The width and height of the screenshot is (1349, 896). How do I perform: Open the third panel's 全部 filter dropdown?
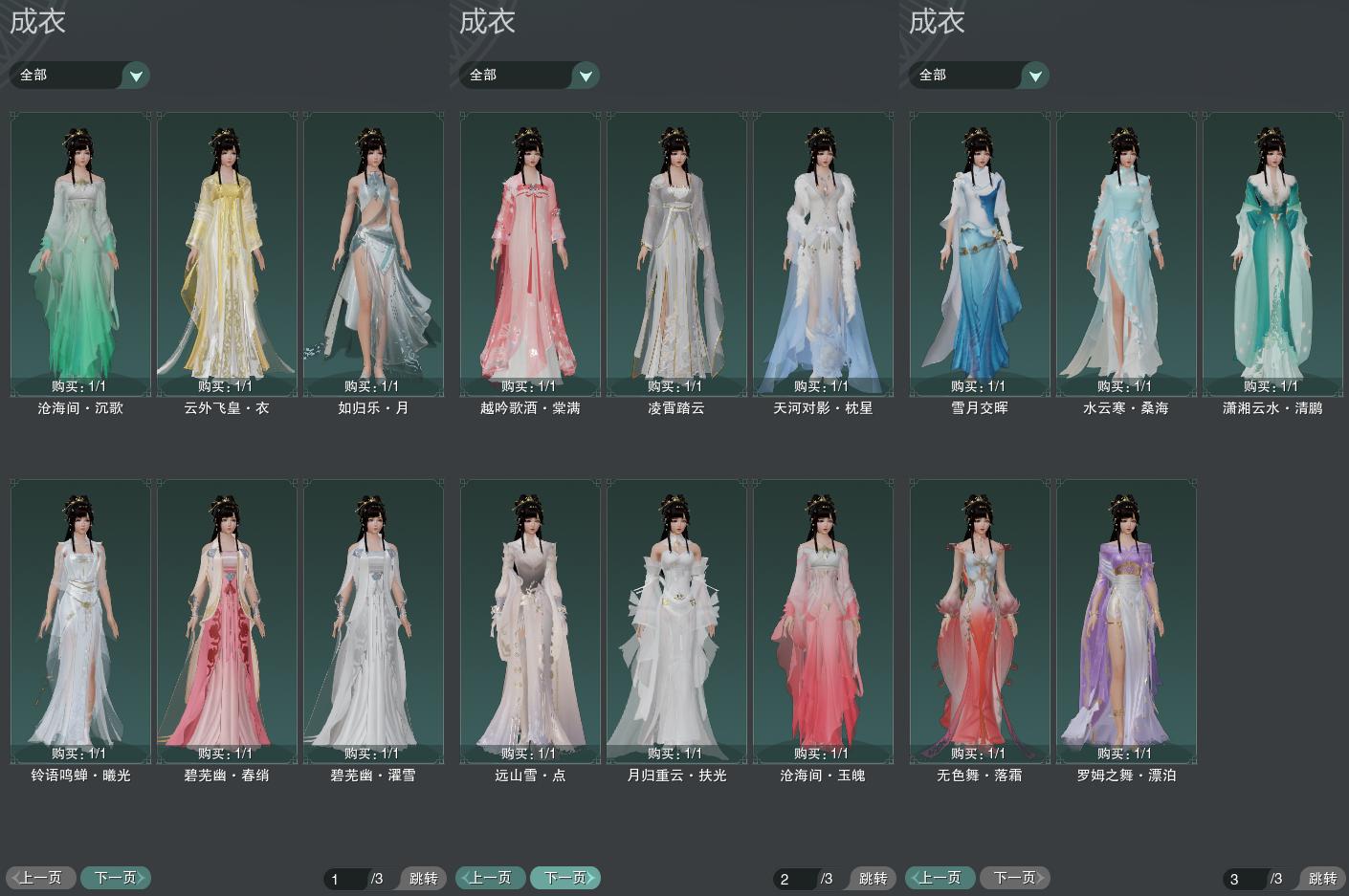pos(980,75)
